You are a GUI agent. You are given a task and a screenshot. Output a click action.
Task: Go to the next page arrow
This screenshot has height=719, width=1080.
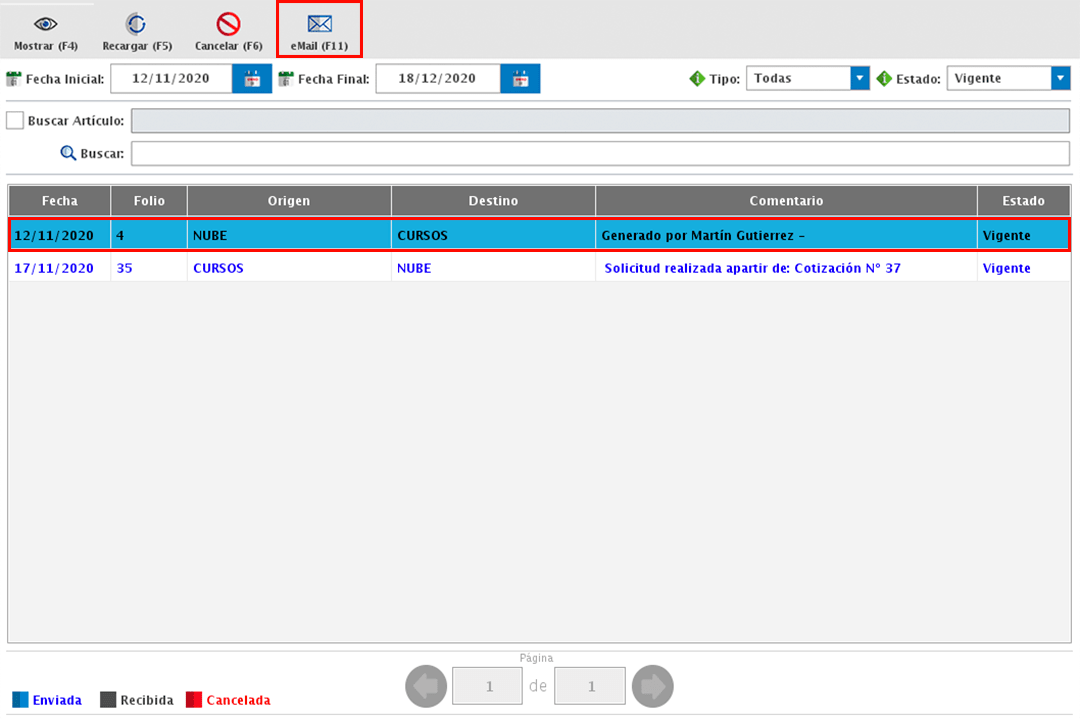click(653, 687)
